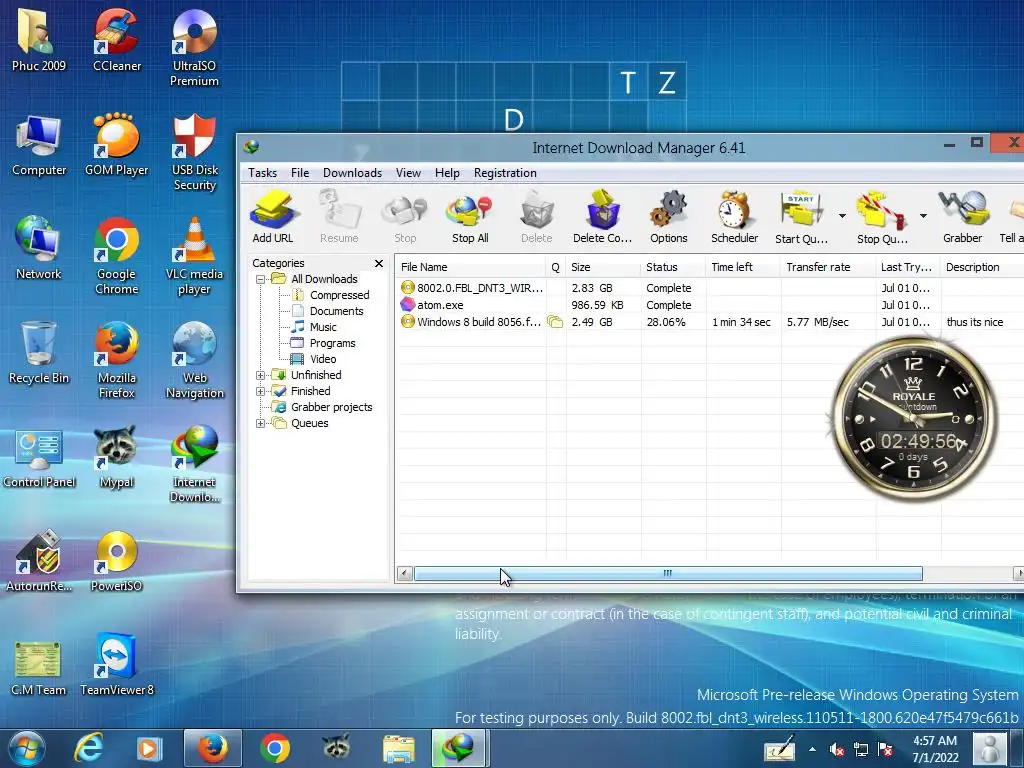The height and width of the screenshot is (768, 1024).
Task: Open the Registration menu
Action: pyautogui.click(x=505, y=173)
